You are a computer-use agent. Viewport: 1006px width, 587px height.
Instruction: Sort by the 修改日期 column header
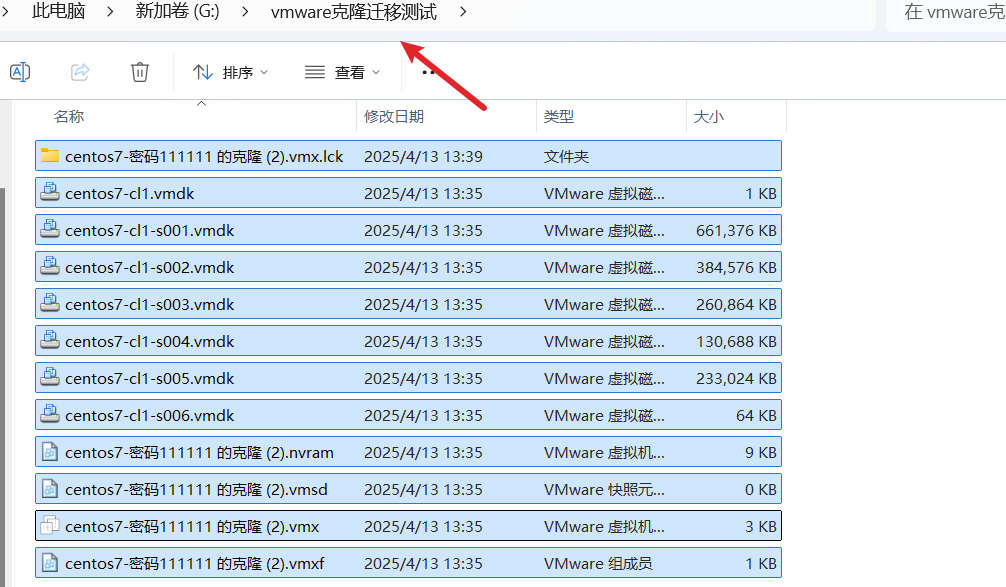pyautogui.click(x=393, y=116)
